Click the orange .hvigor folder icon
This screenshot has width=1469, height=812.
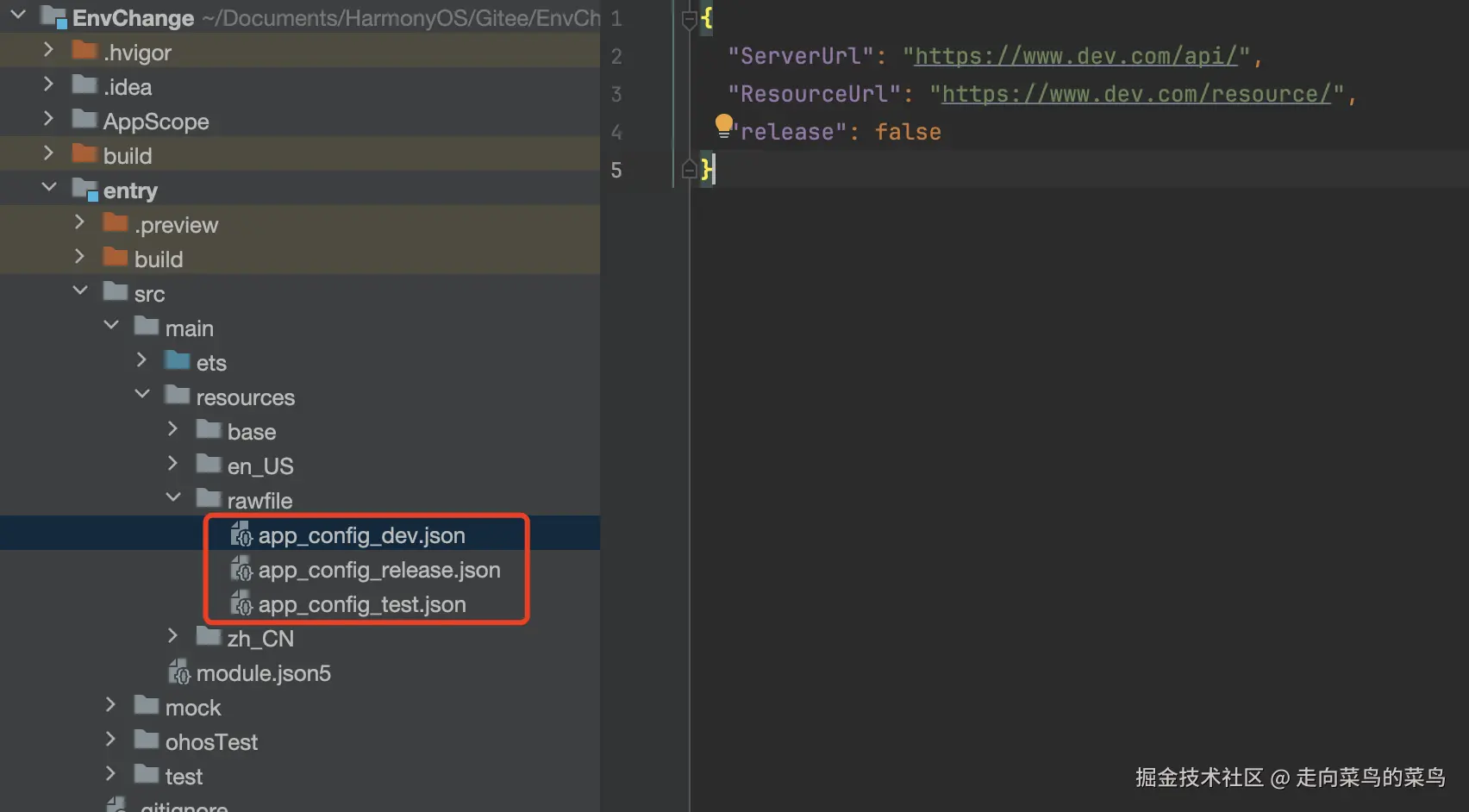(84, 50)
